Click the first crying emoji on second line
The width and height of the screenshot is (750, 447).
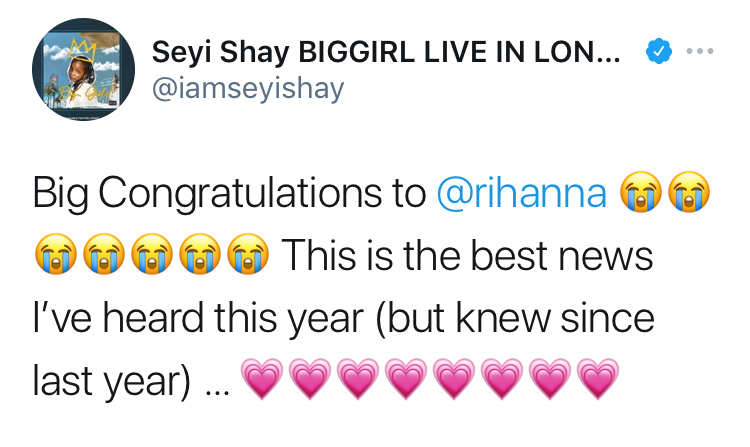(x=56, y=257)
